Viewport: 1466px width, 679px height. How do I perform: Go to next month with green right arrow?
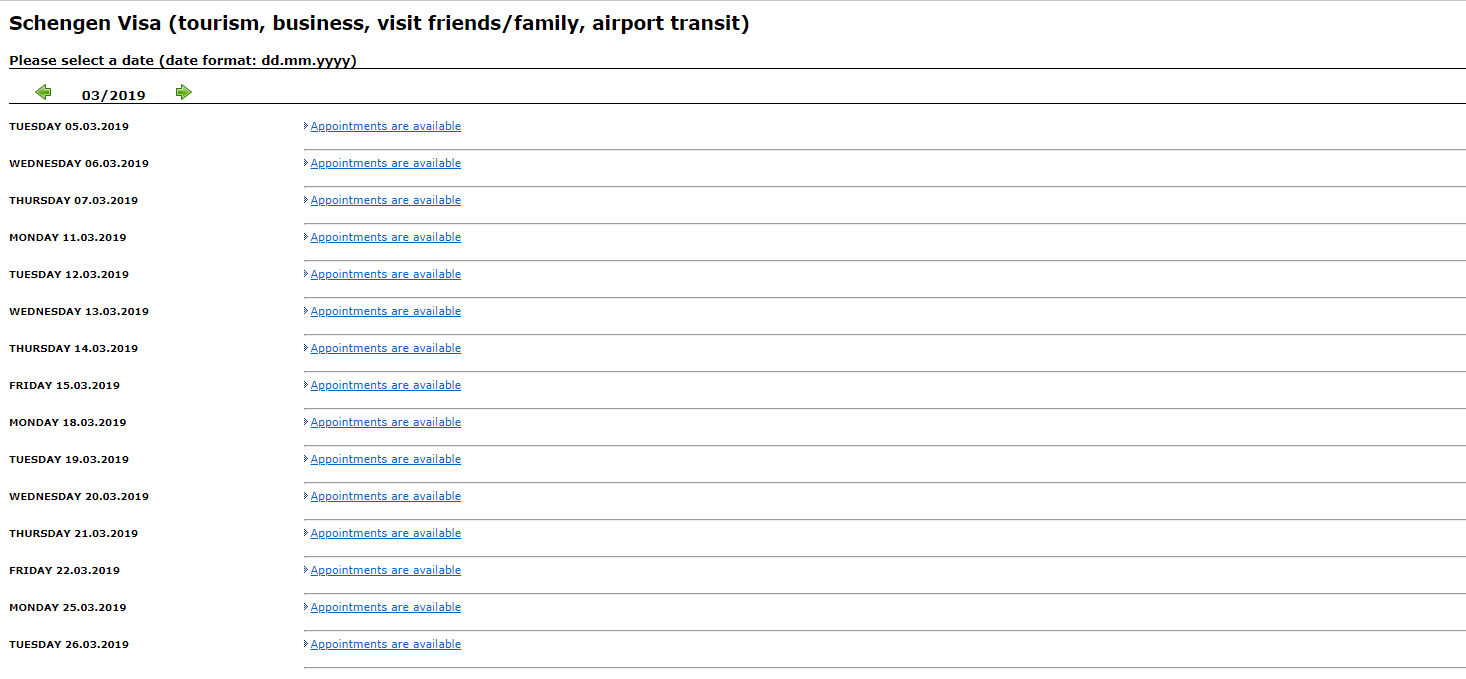(x=184, y=92)
